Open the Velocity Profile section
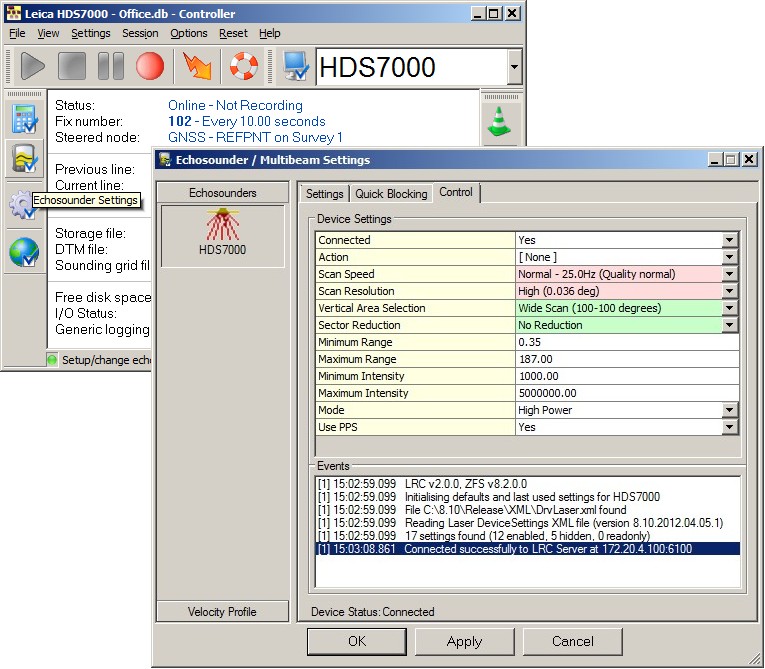The image size is (765, 669). click(x=222, y=612)
